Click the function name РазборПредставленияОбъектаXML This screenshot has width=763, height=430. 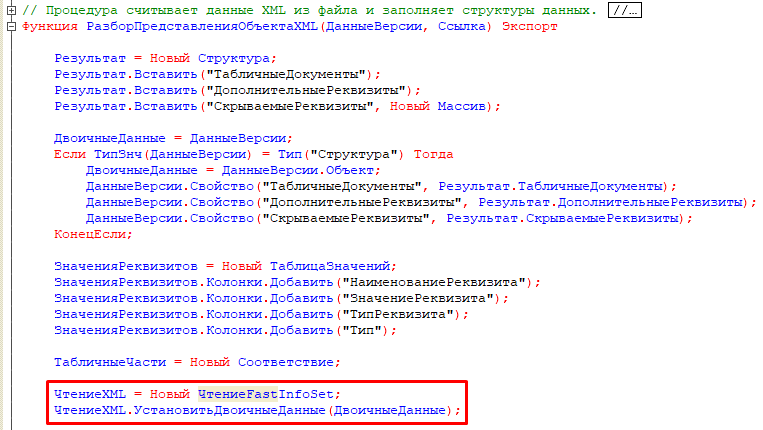tap(202, 26)
